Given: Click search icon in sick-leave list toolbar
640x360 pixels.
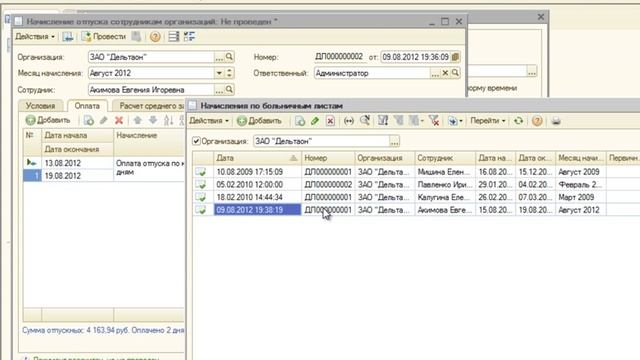Looking at the screenshot, I should click(364, 121).
